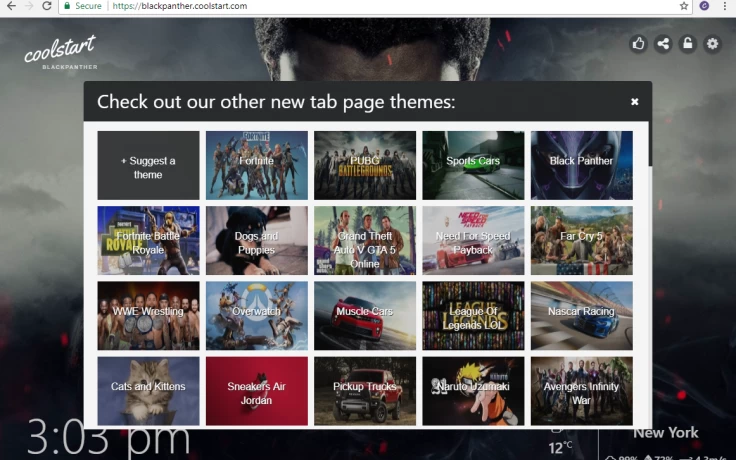
Task: Open the Fortnite Battle Royale theme
Action: pos(148,240)
